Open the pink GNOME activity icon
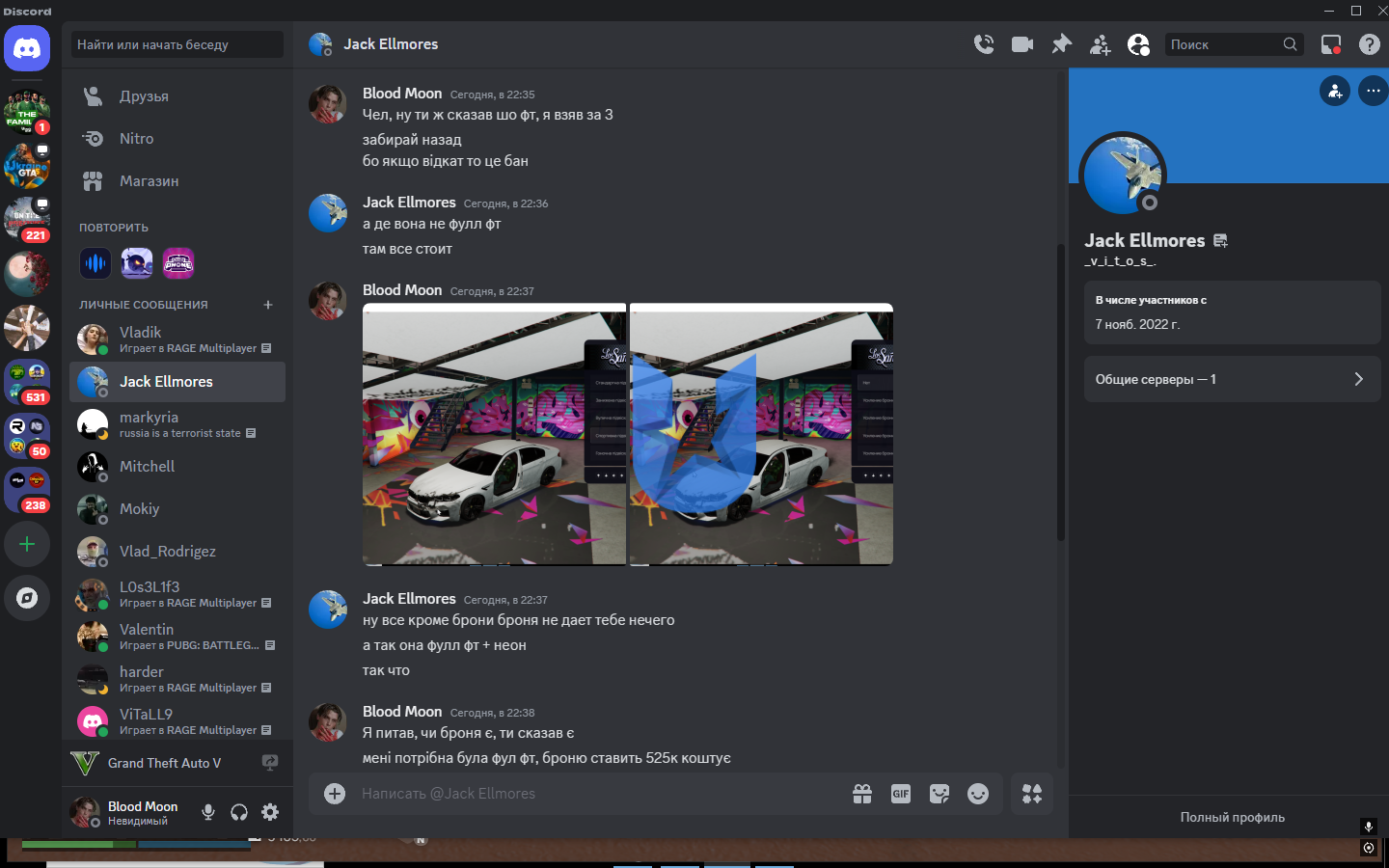The height and width of the screenshot is (868, 1389). [x=178, y=262]
